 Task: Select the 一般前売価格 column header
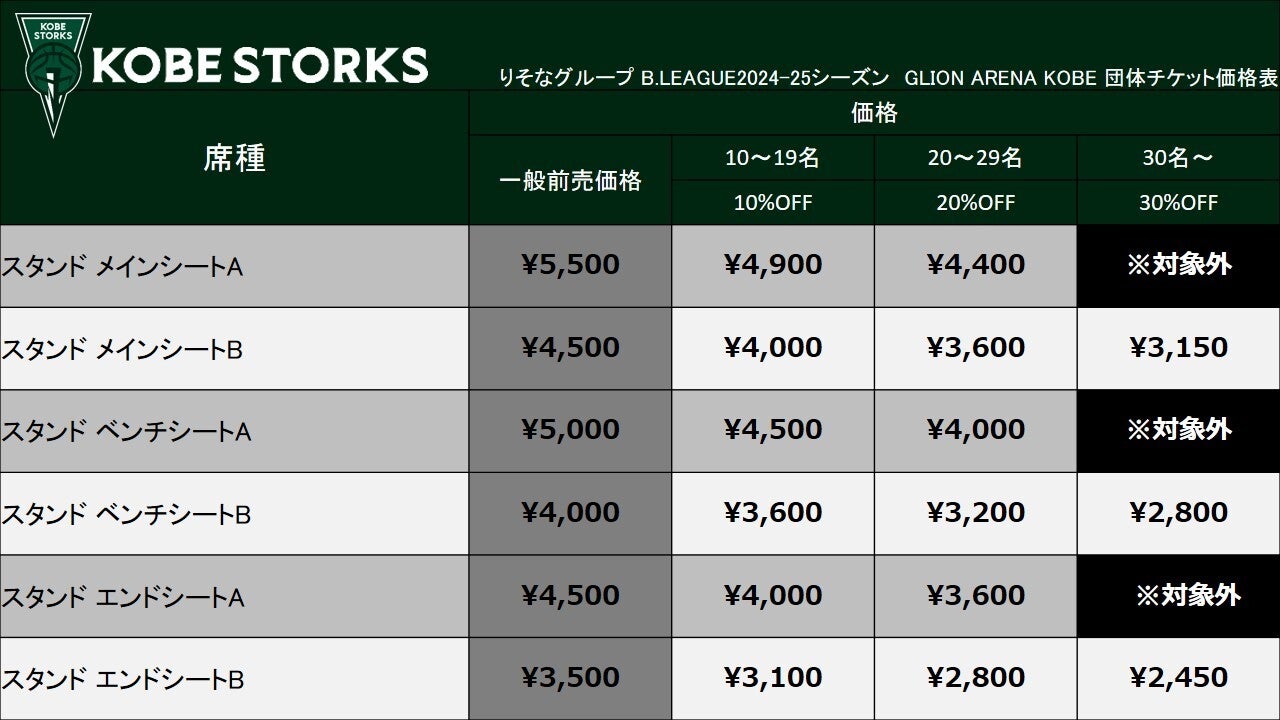click(x=570, y=180)
